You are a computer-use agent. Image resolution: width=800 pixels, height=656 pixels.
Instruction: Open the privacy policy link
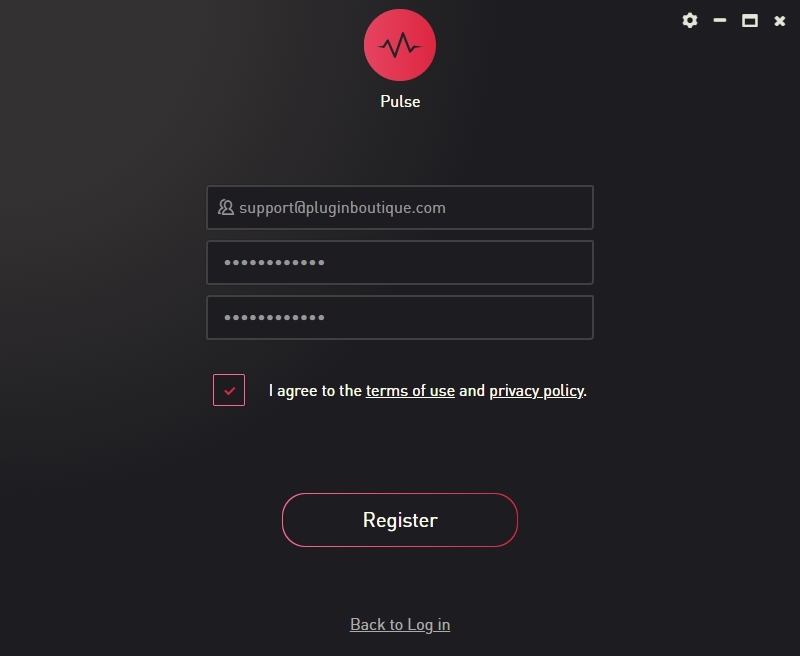(x=536, y=391)
